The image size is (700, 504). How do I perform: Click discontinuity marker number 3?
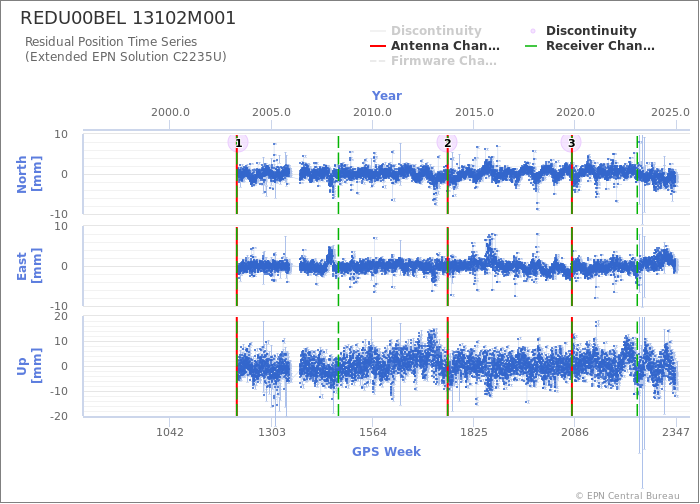(571, 143)
